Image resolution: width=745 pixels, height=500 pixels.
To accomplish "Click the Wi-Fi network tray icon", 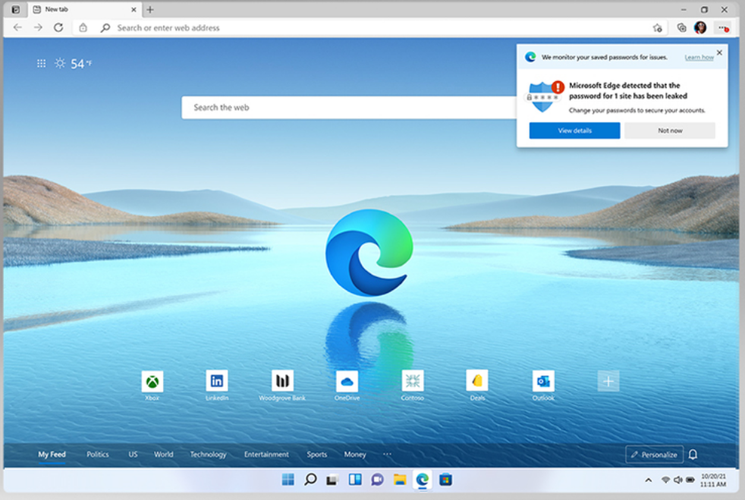I will point(665,480).
